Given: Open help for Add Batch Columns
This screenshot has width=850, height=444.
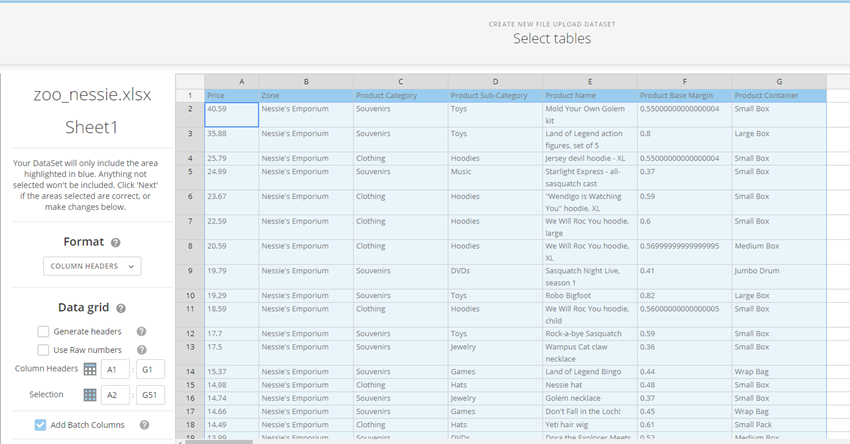Looking at the screenshot, I should coord(144,425).
